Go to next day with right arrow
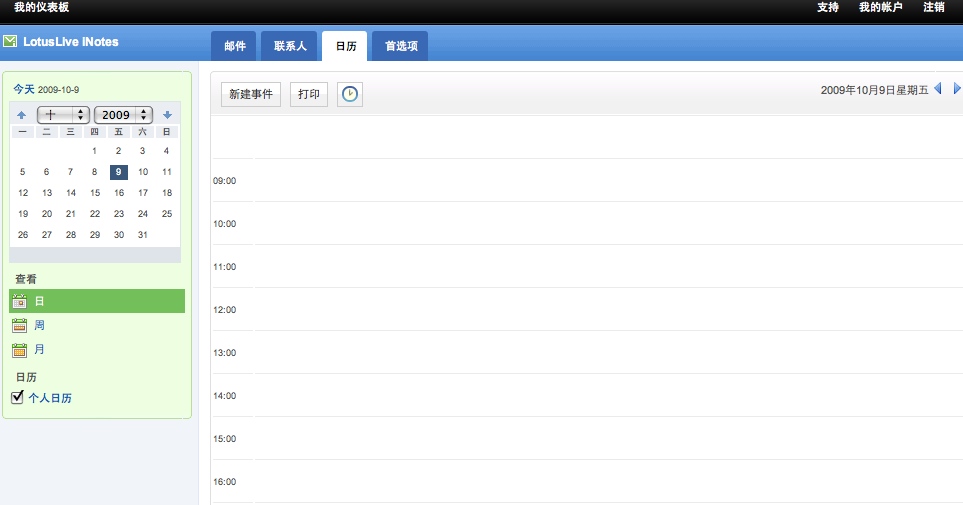This screenshot has width=963, height=505. click(957, 89)
